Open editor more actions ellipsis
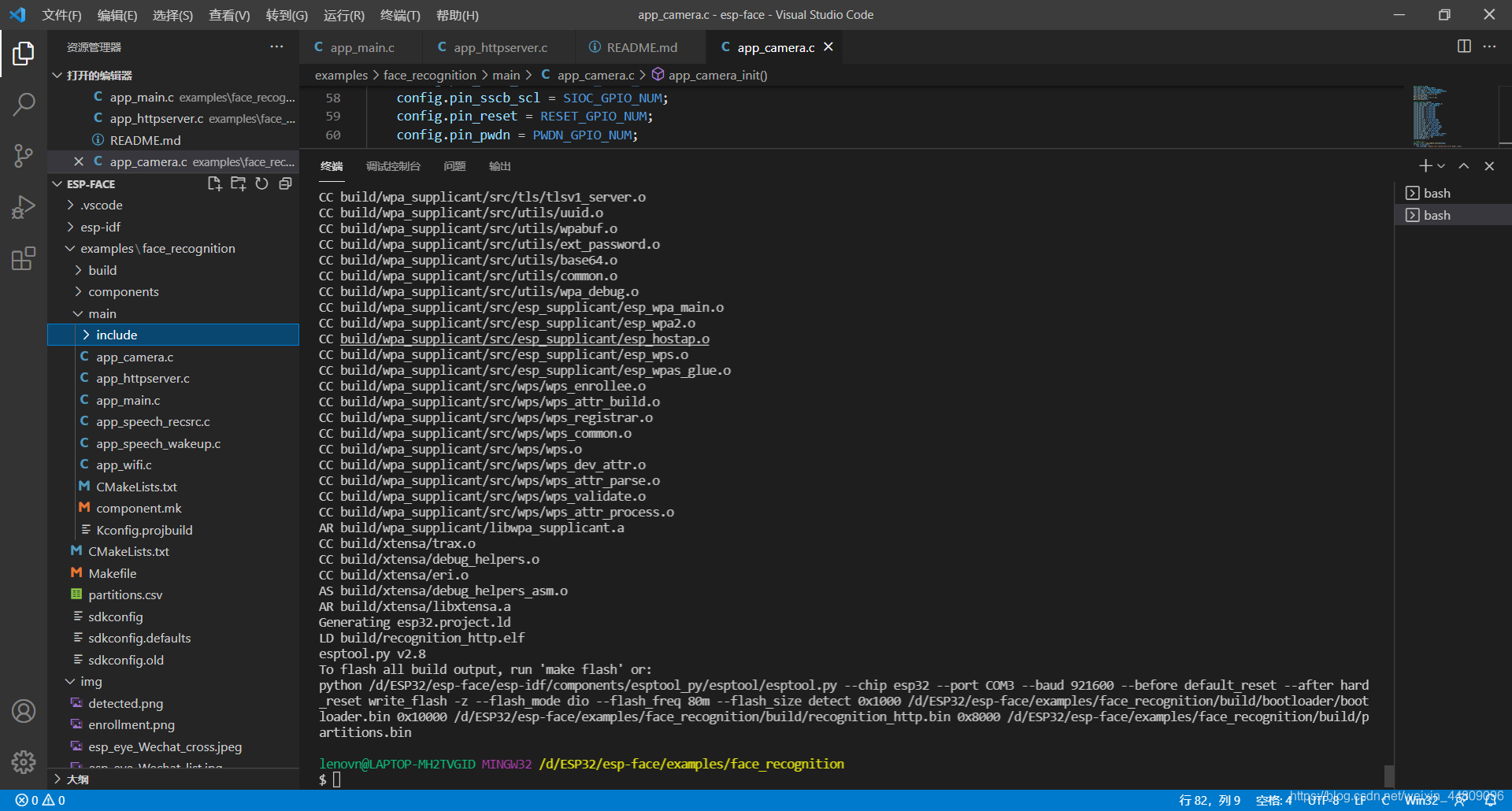Image resolution: width=1512 pixels, height=811 pixels. [x=1489, y=46]
